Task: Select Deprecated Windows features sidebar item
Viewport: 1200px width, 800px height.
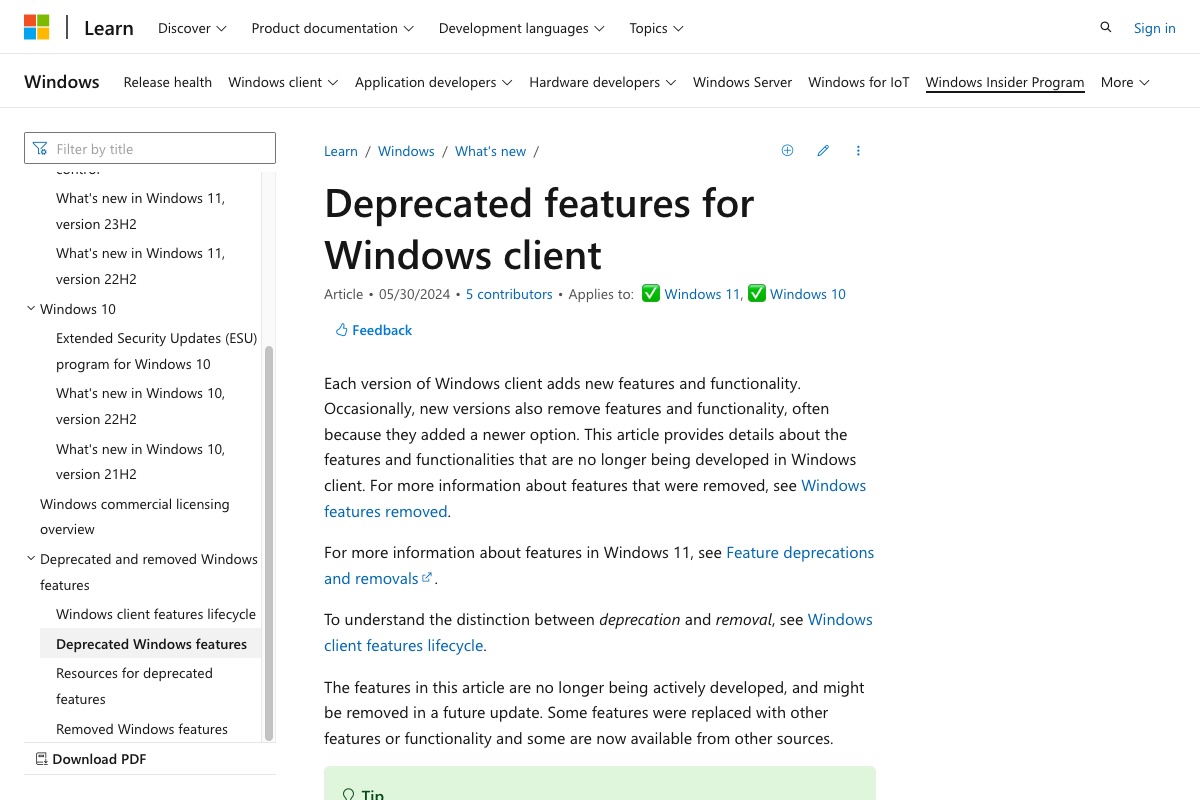Action: click(x=151, y=644)
